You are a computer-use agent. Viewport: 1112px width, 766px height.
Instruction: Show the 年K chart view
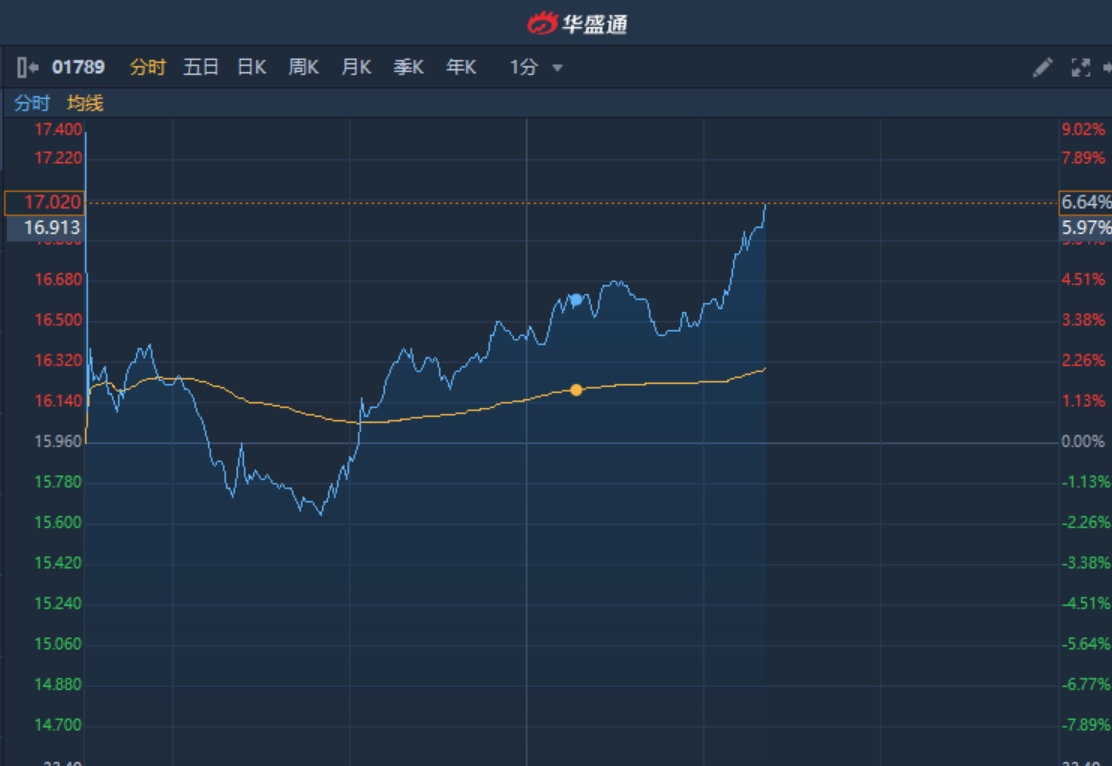[x=461, y=68]
